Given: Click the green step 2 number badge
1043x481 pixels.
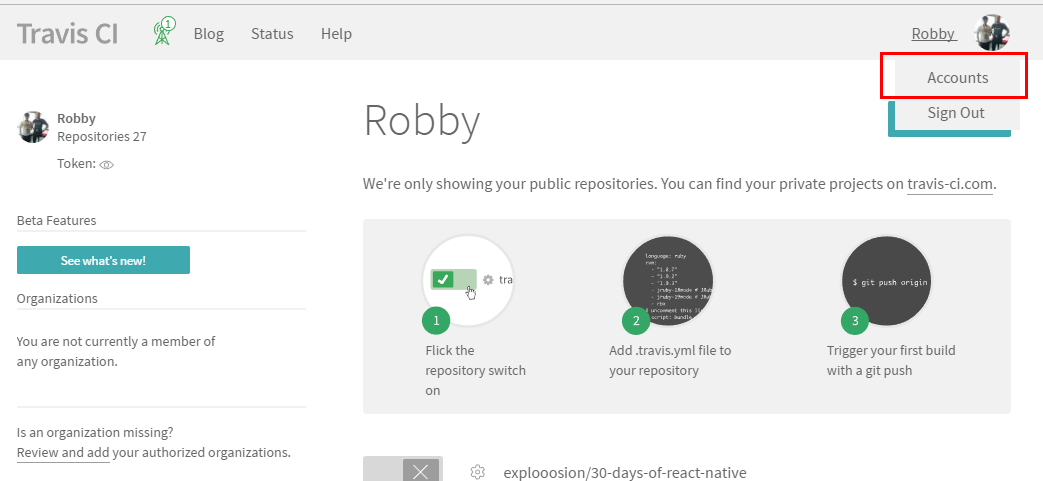Looking at the screenshot, I should pos(636,321).
